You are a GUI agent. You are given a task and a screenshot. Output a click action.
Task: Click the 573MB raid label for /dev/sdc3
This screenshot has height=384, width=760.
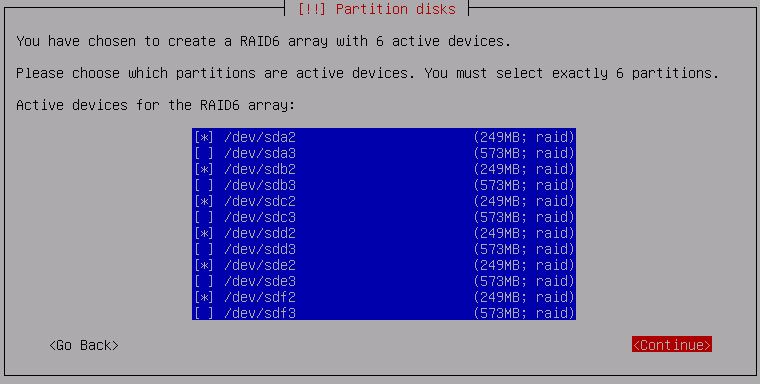[x=523, y=217]
